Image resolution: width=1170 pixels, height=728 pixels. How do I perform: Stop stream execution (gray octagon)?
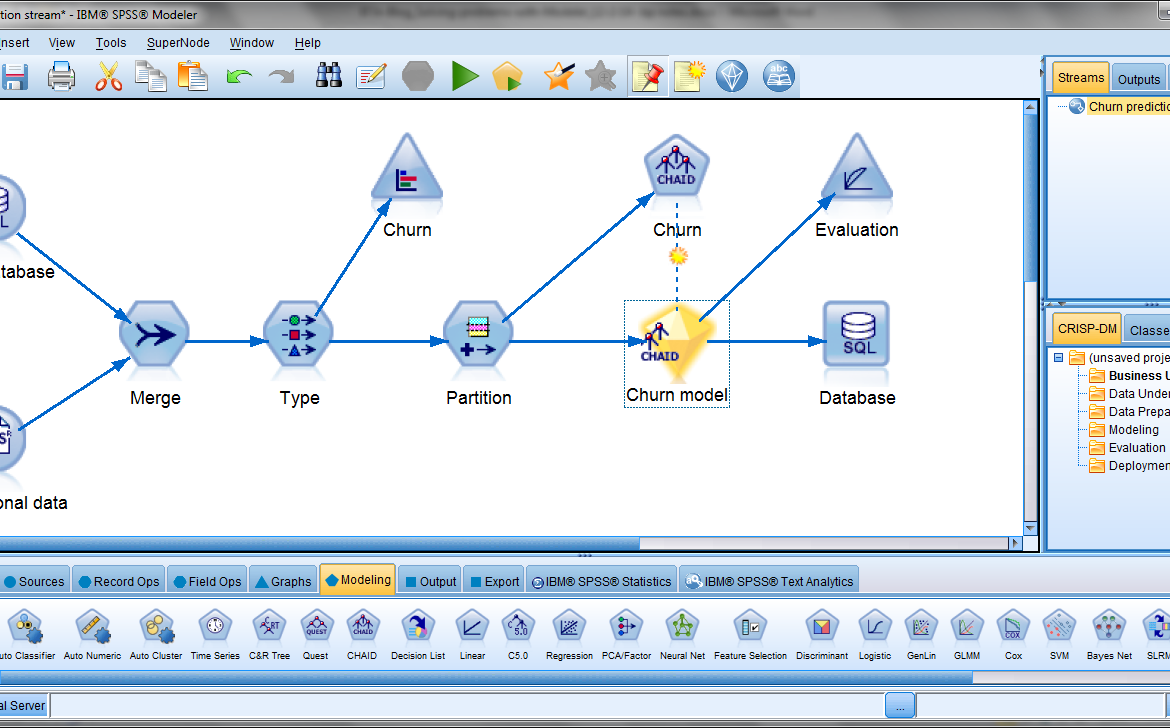418,76
